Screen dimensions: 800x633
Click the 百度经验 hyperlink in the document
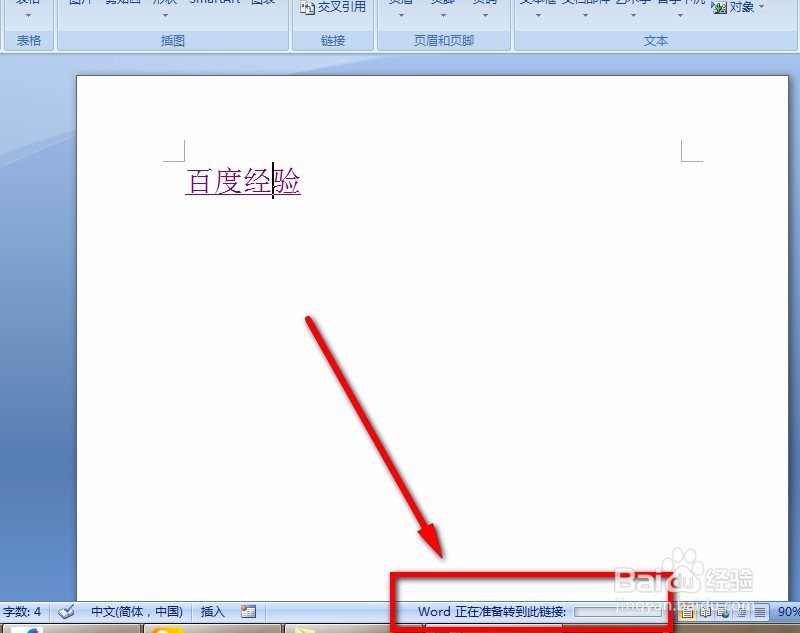point(240,183)
